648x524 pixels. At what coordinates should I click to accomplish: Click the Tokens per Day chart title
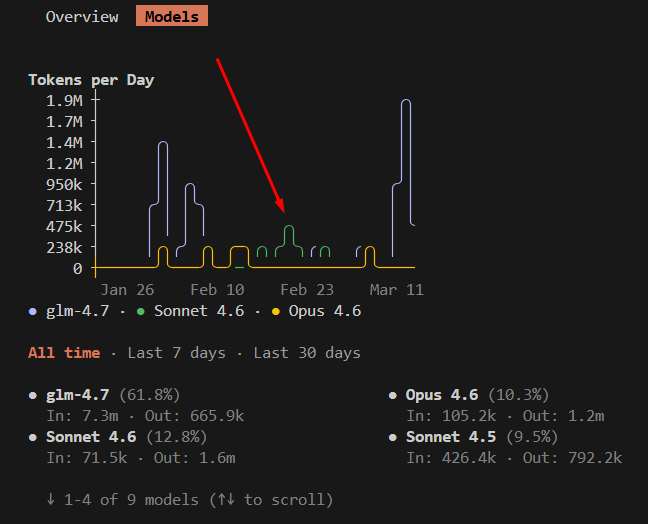click(x=91, y=80)
